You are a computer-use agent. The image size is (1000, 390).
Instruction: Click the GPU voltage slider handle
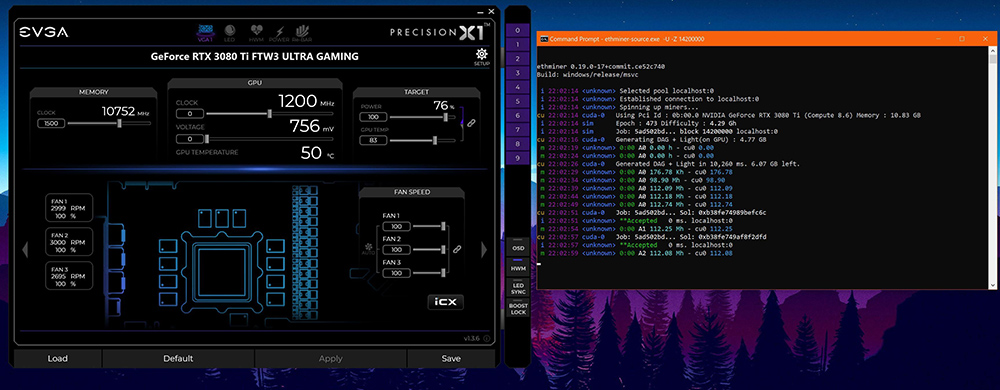pyautogui.click(x=207, y=138)
